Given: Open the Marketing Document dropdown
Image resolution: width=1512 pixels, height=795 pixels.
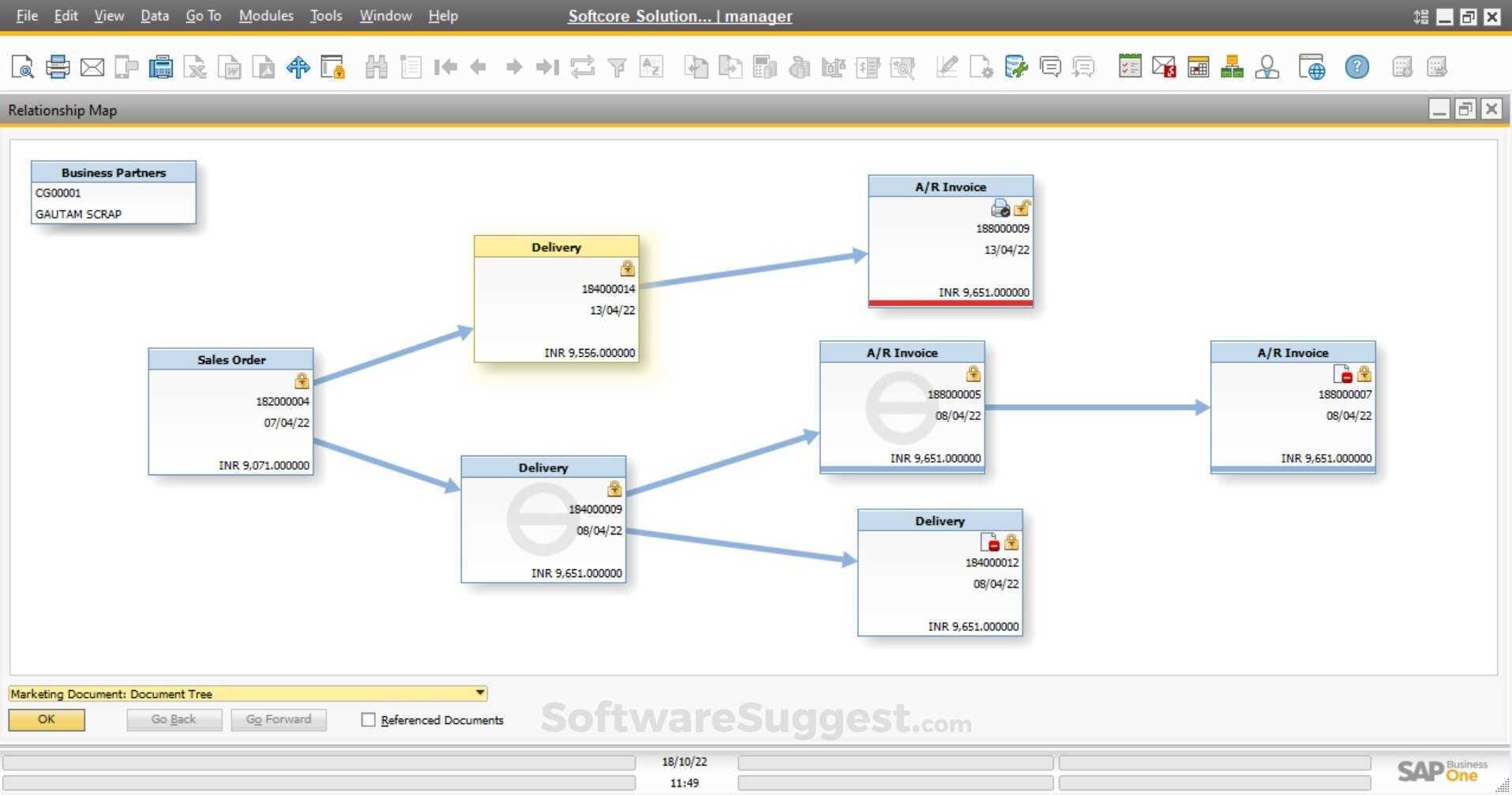Looking at the screenshot, I should pos(478,693).
